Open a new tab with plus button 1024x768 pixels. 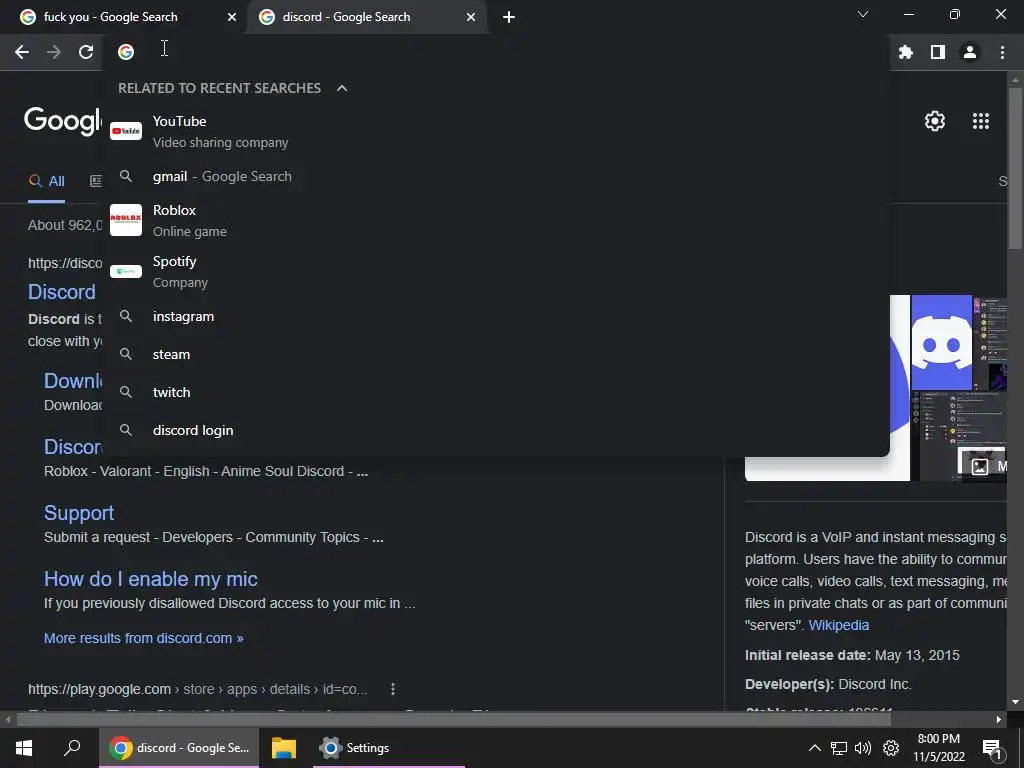point(509,17)
